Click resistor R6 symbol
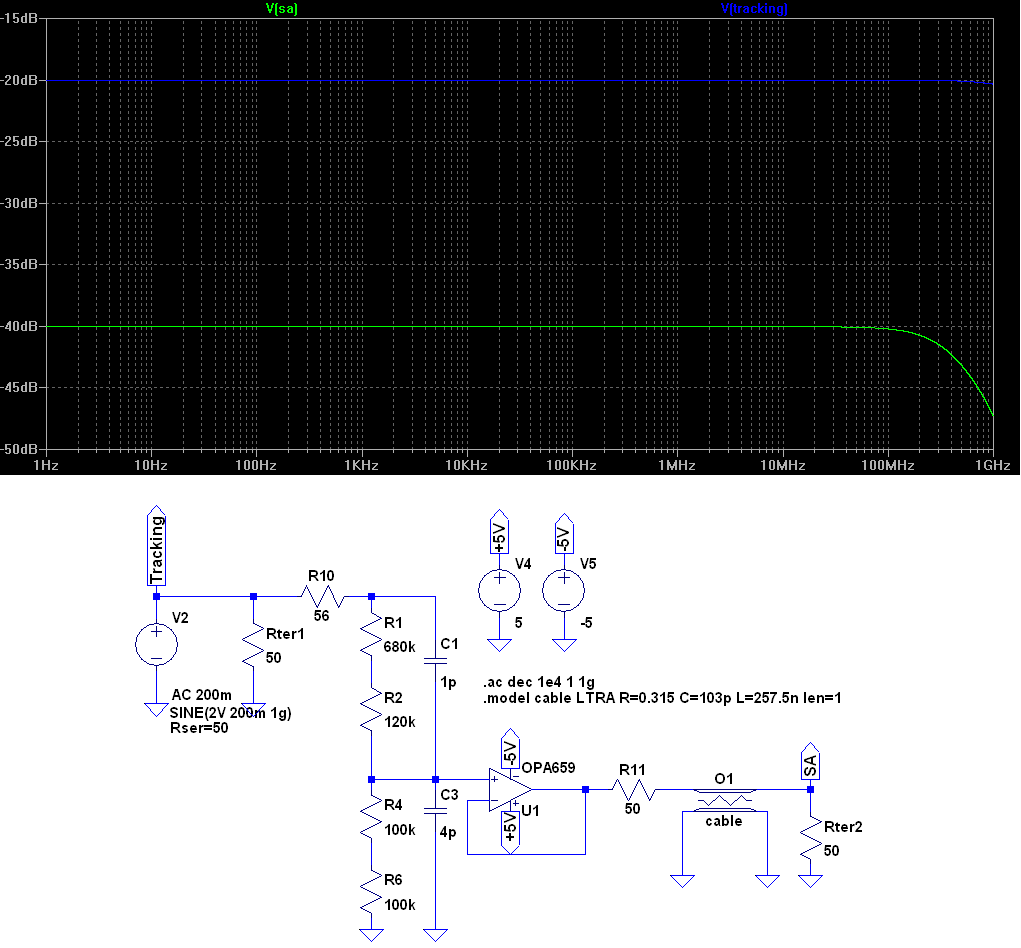 (371, 891)
